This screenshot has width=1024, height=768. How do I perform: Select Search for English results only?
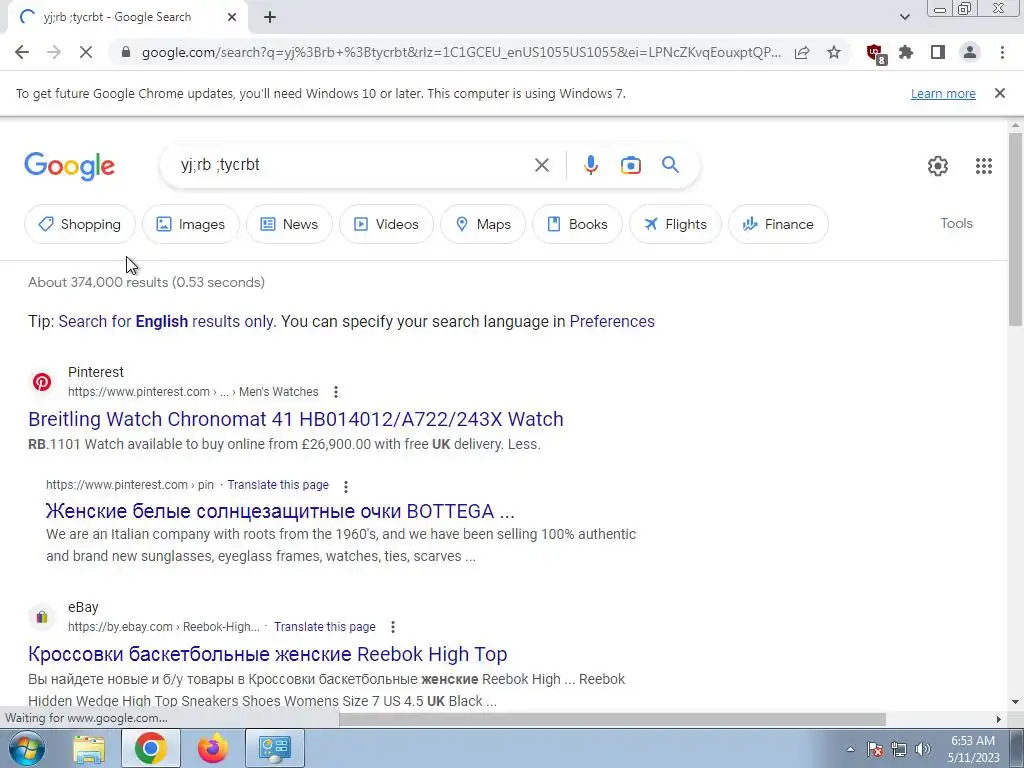(167, 321)
